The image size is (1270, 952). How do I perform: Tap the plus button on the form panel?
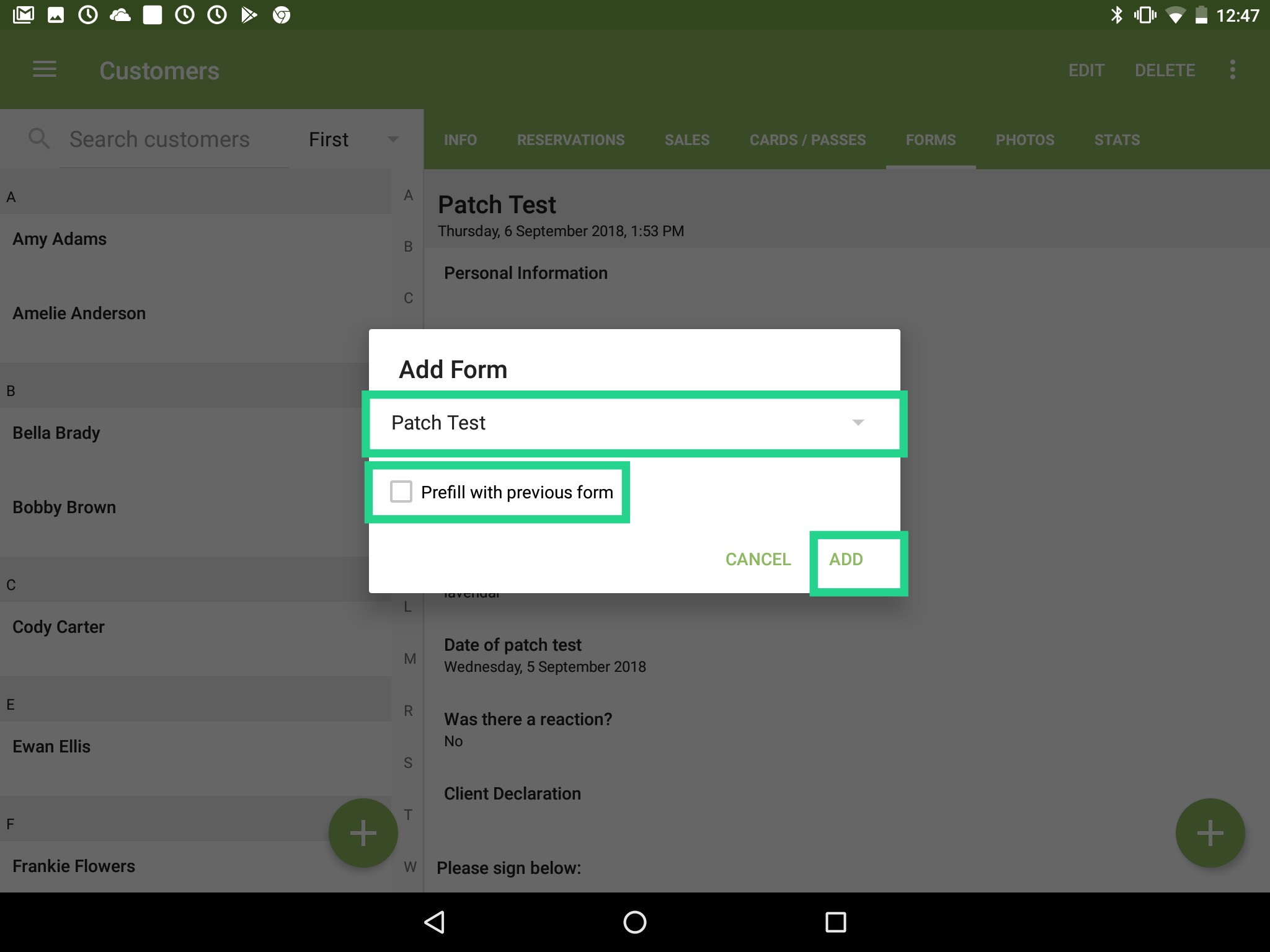click(x=1210, y=832)
